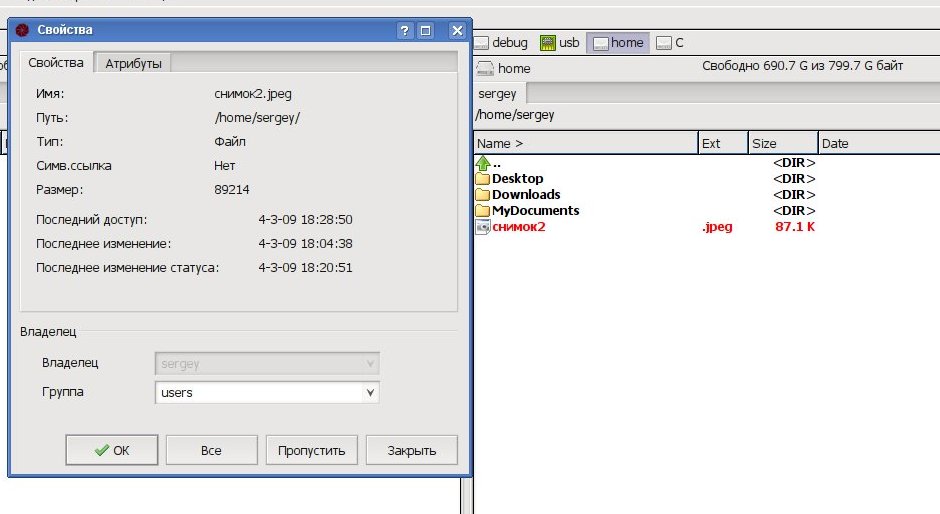Select the Свойства tab

point(56,63)
